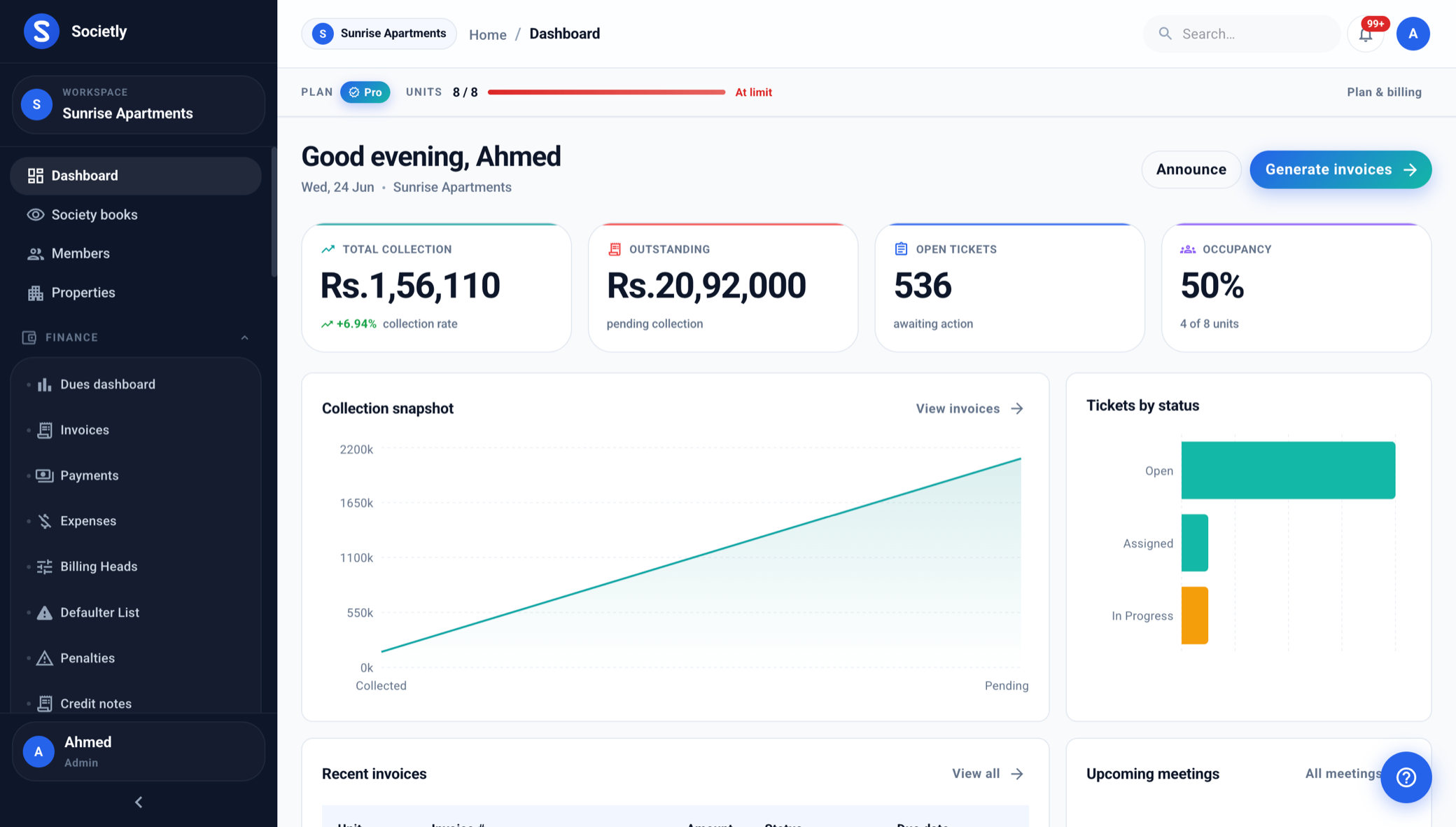1456x827 pixels.
Task: Click the Assigned tickets teal bar
Action: [x=1195, y=543]
